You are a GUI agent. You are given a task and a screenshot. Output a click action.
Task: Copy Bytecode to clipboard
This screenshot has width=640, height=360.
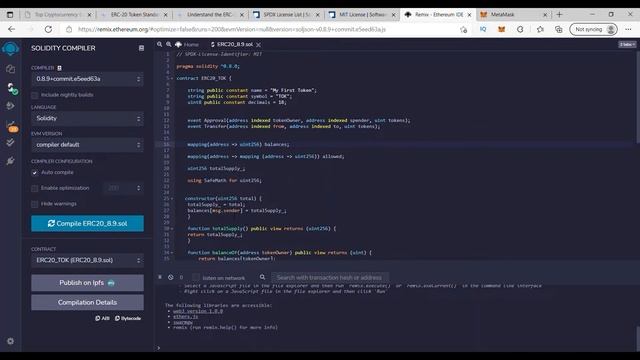pyautogui.click(x=128, y=318)
